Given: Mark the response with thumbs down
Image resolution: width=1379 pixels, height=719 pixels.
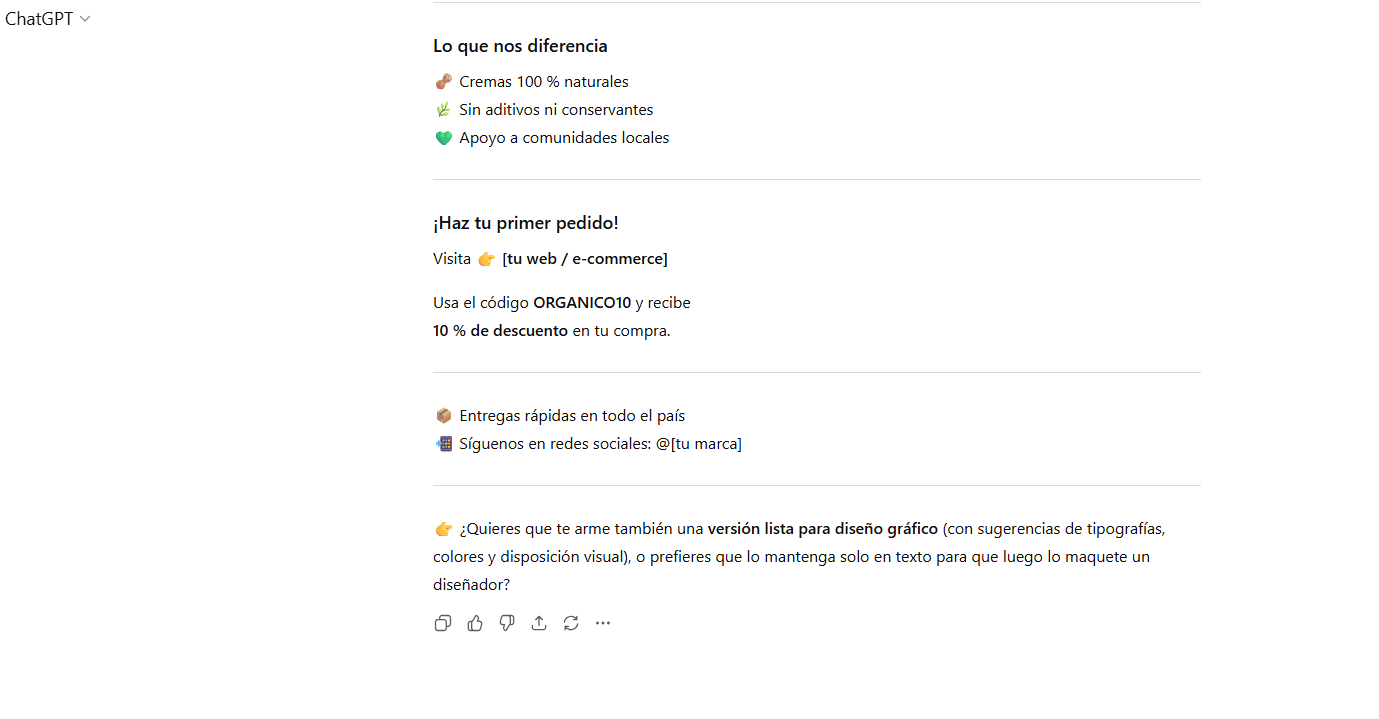Looking at the screenshot, I should click(x=507, y=623).
